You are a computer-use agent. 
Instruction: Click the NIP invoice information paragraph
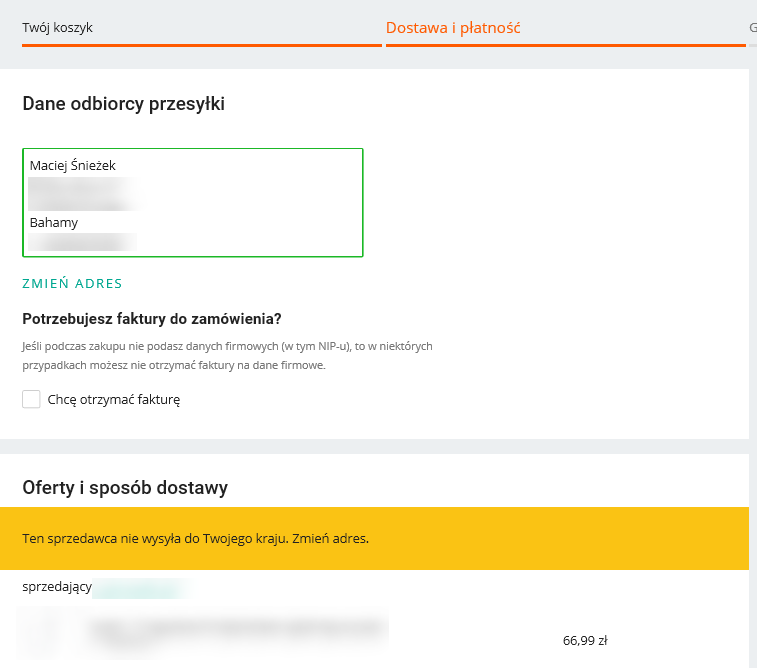[x=227, y=356]
